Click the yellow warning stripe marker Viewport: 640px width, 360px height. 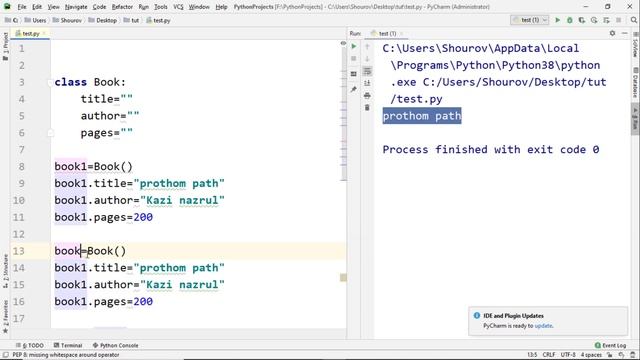tap(343, 278)
